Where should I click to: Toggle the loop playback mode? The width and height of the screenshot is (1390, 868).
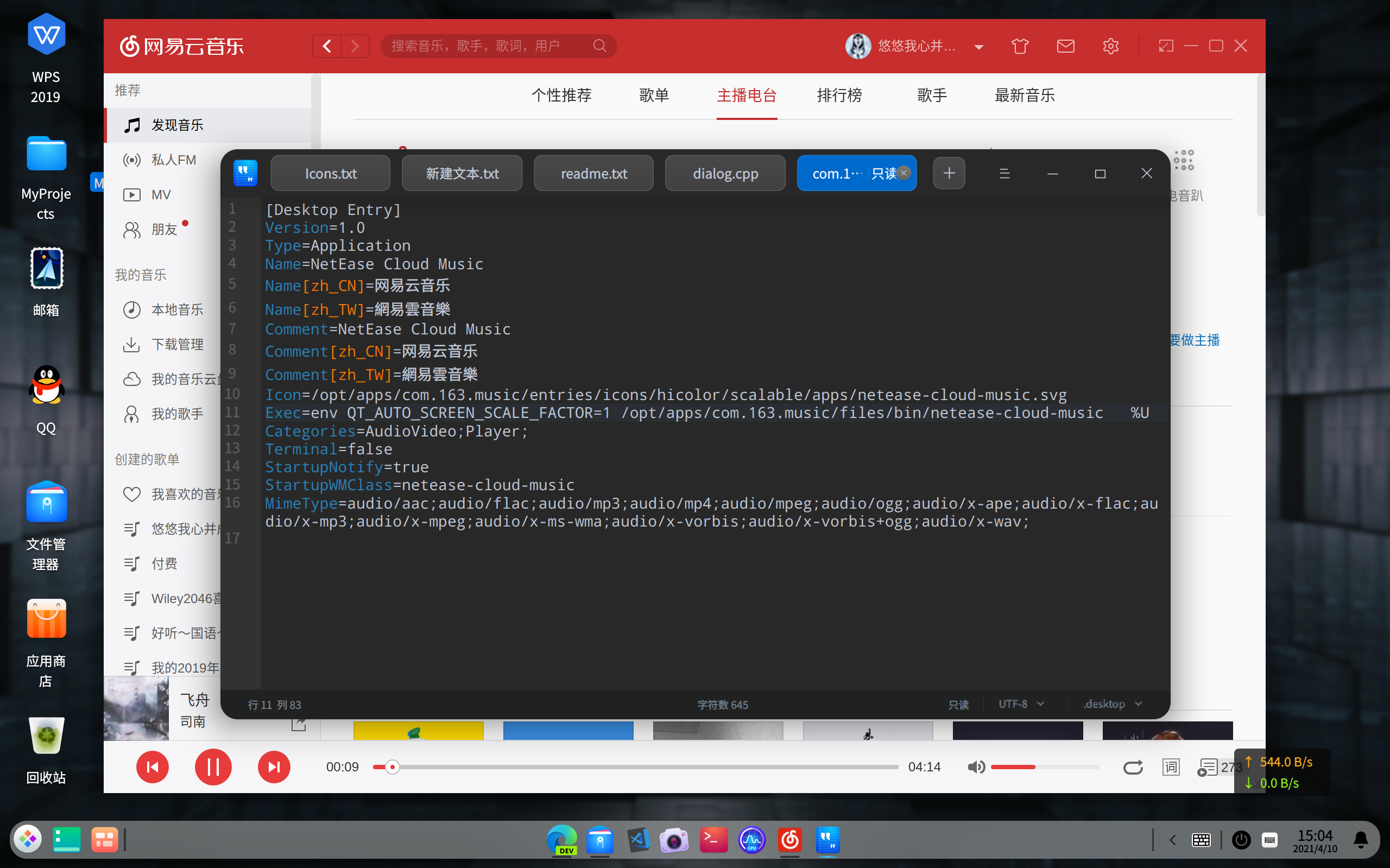[1133, 767]
